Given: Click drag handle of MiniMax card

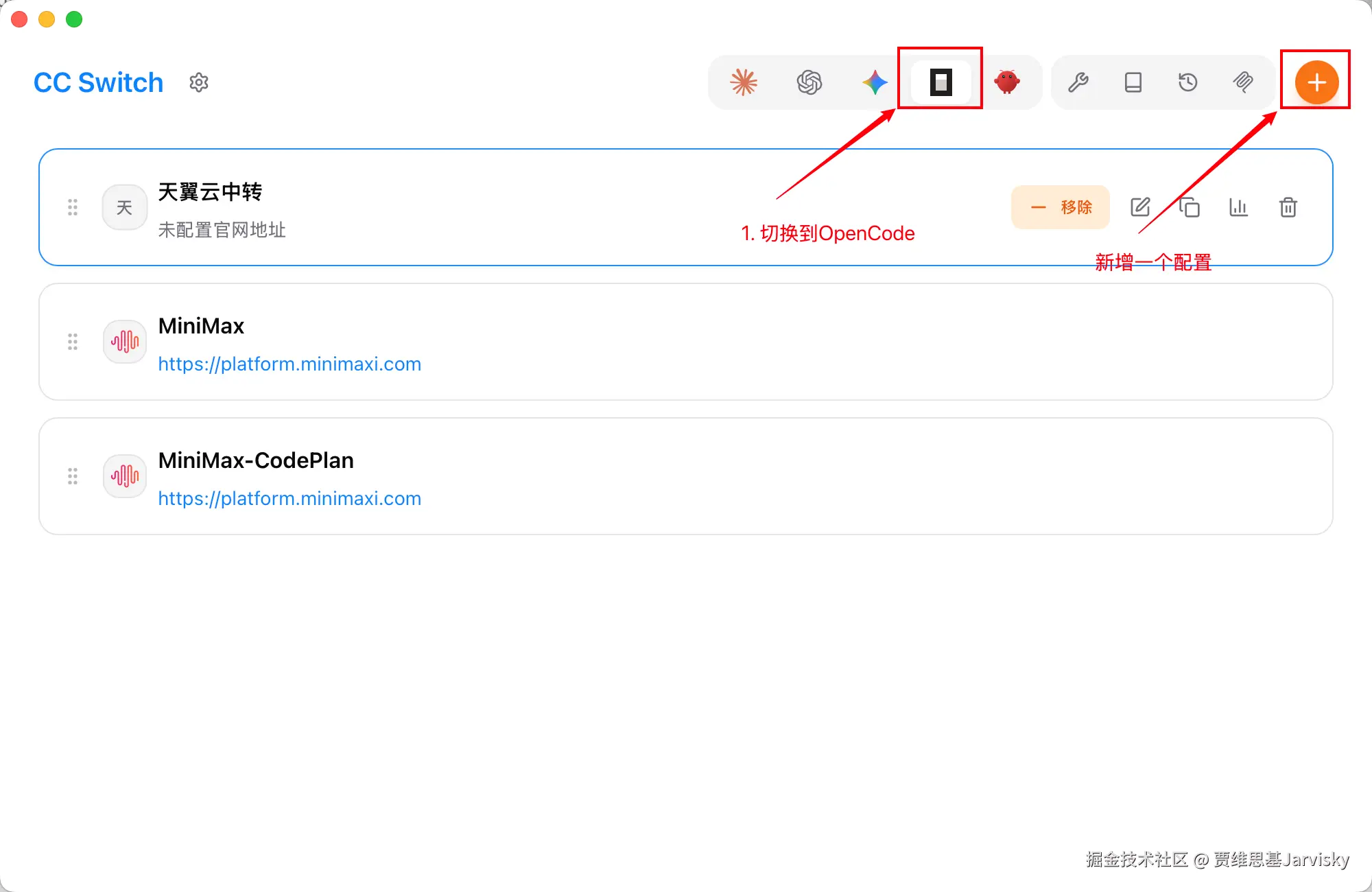Looking at the screenshot, I should [73, 342].
